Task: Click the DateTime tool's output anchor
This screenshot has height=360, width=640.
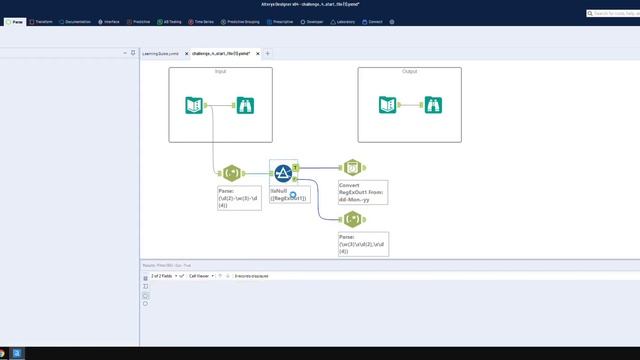Action: coord(364,167)
